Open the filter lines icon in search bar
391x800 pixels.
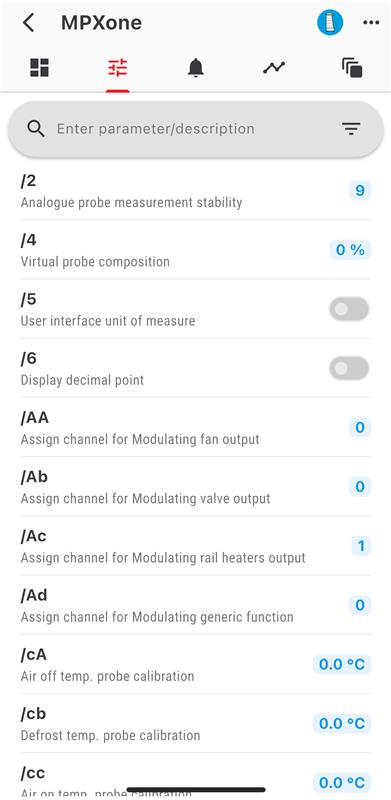(x=351, y=129)
